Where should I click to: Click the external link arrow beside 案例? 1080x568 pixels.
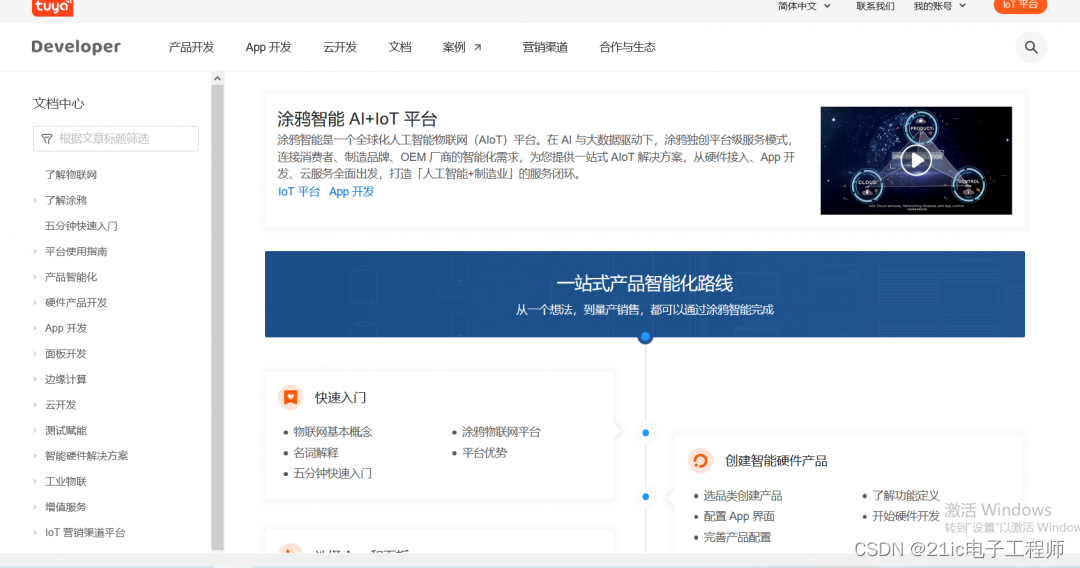[478, 48]
